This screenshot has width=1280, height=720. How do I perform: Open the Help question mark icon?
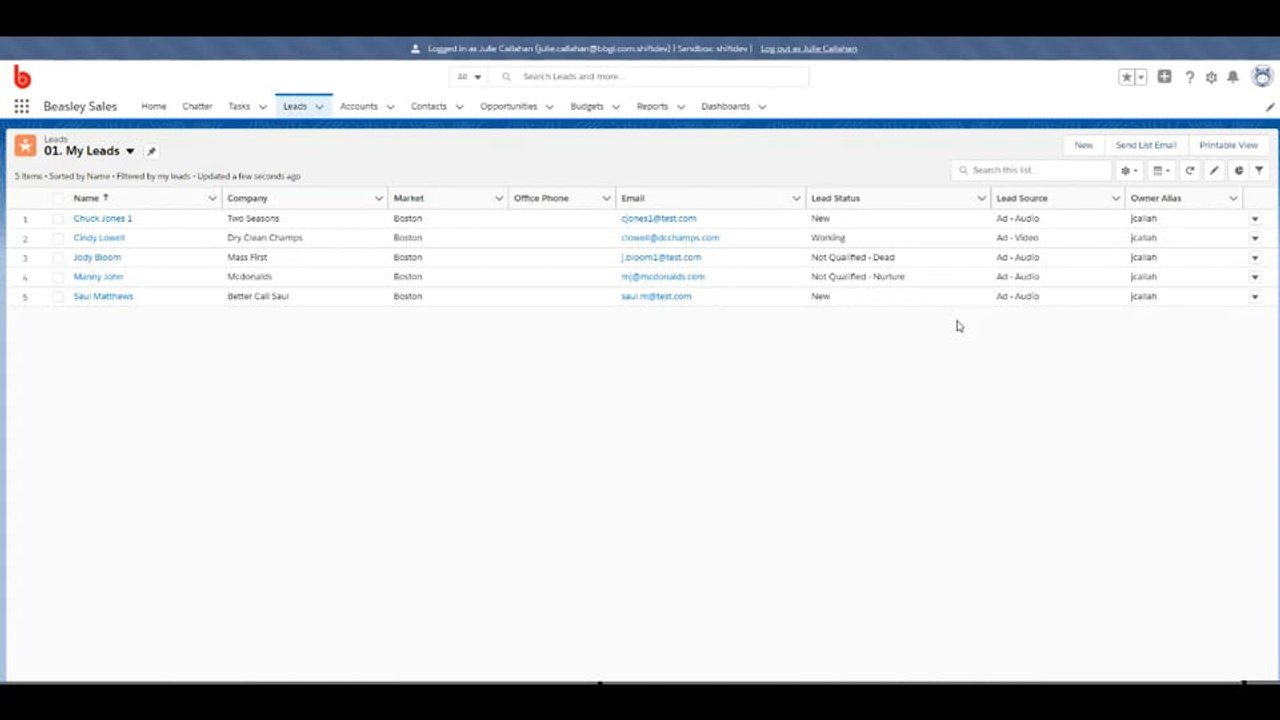click(1189, 77)
